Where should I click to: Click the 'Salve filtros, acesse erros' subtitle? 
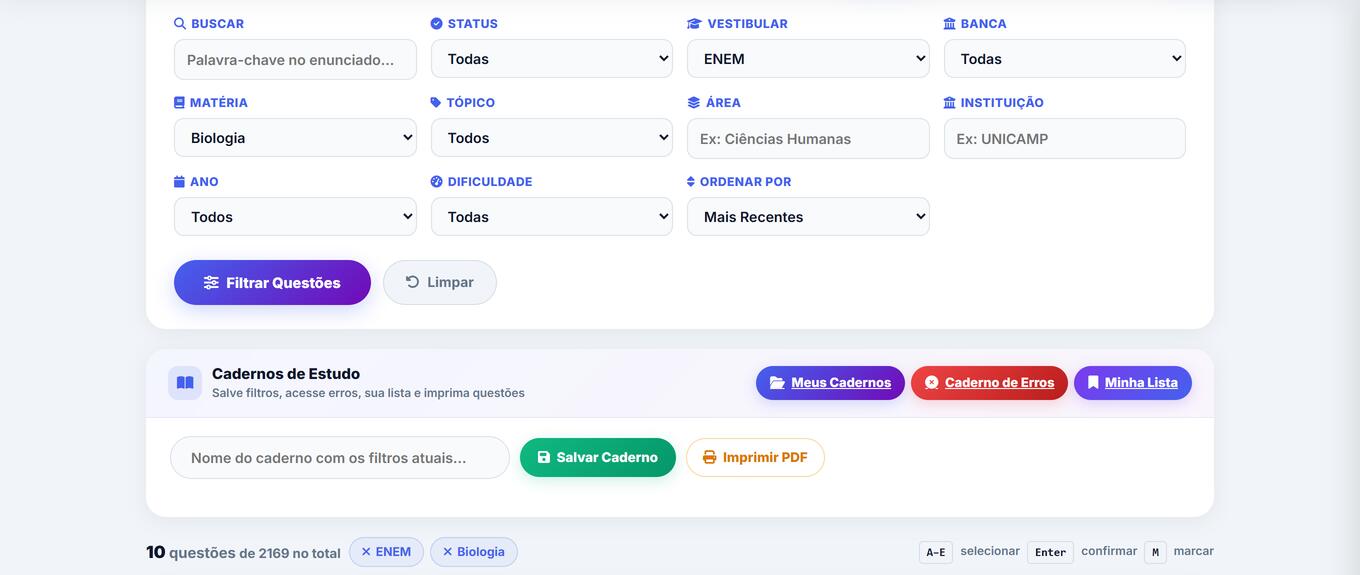368,393
